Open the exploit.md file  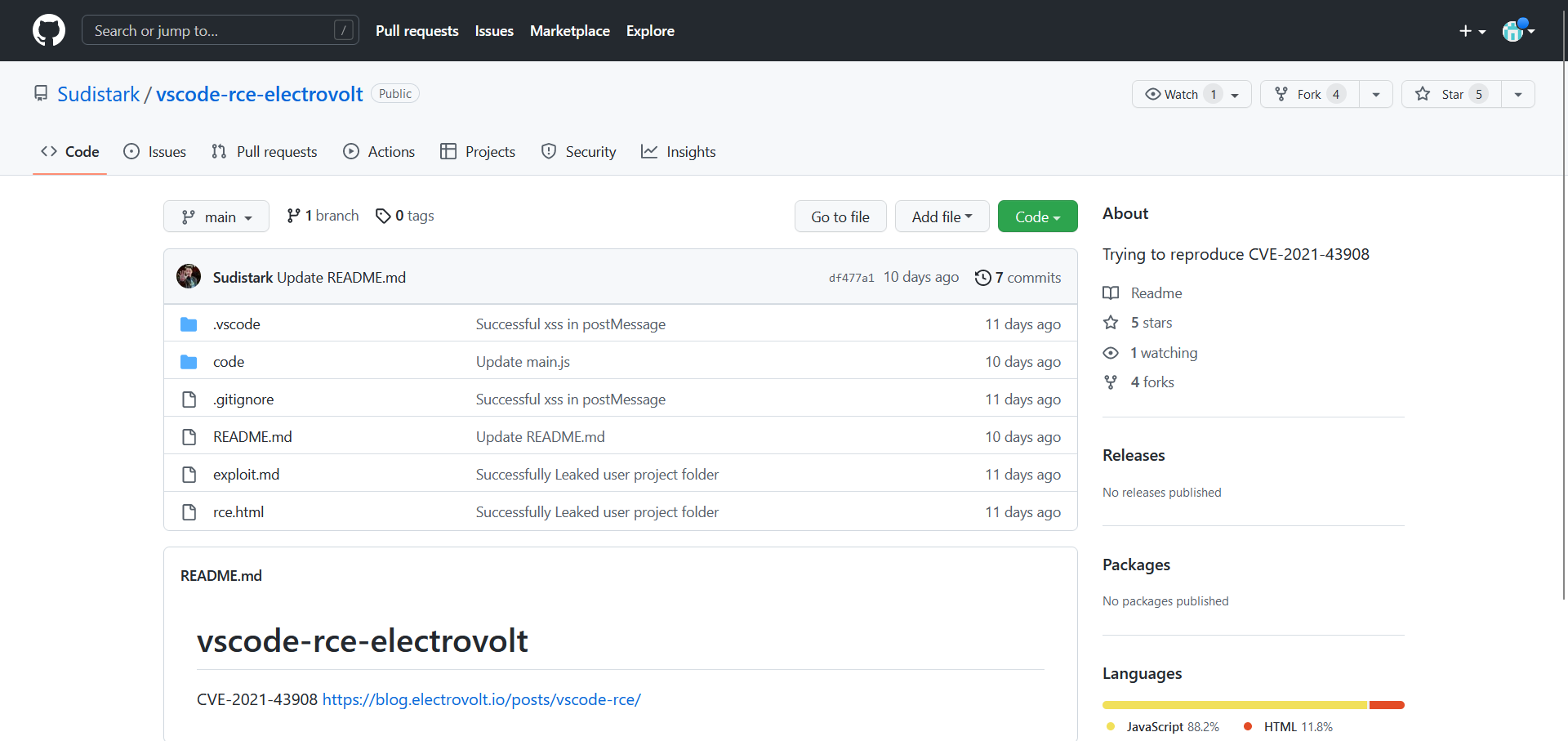246,475
